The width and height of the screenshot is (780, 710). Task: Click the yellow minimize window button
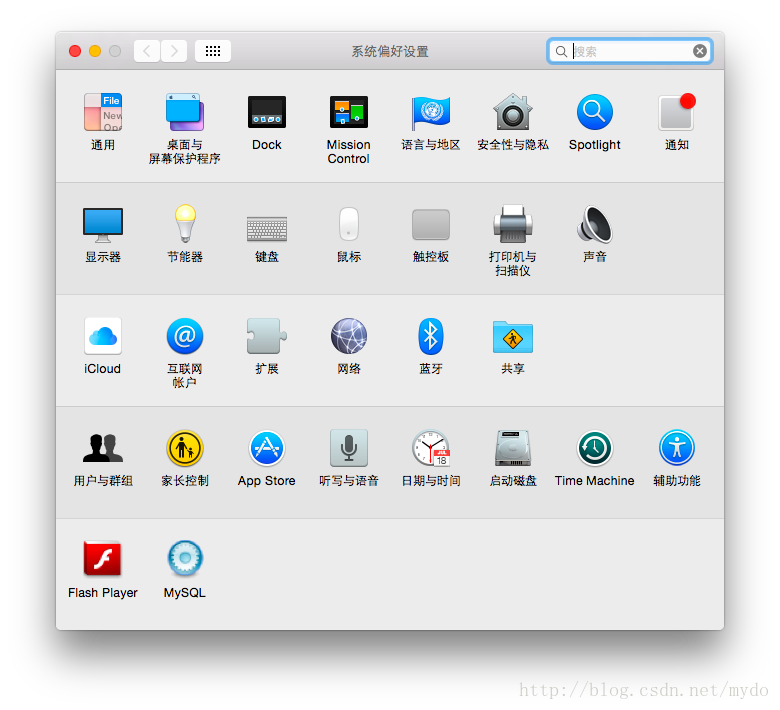[95, 51]
